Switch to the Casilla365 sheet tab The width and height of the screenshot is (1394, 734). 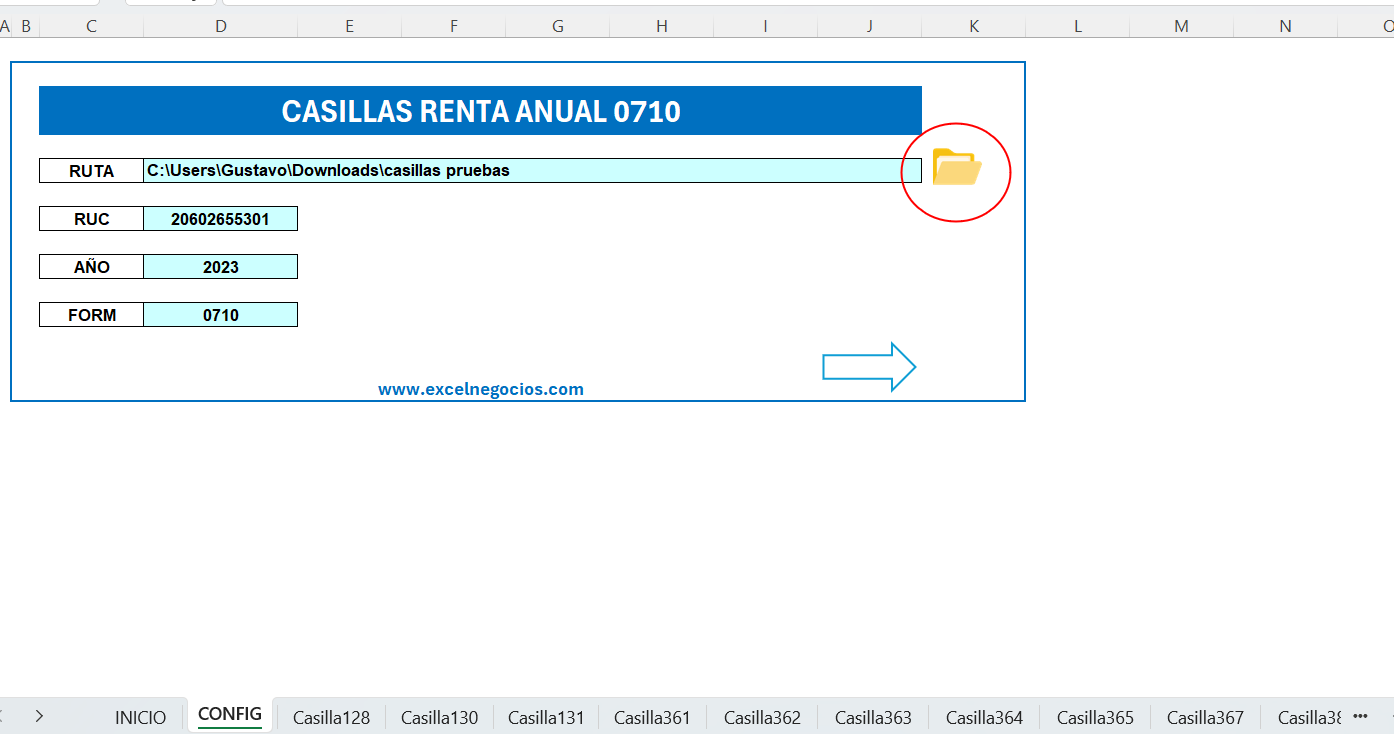click(1095, 717)
